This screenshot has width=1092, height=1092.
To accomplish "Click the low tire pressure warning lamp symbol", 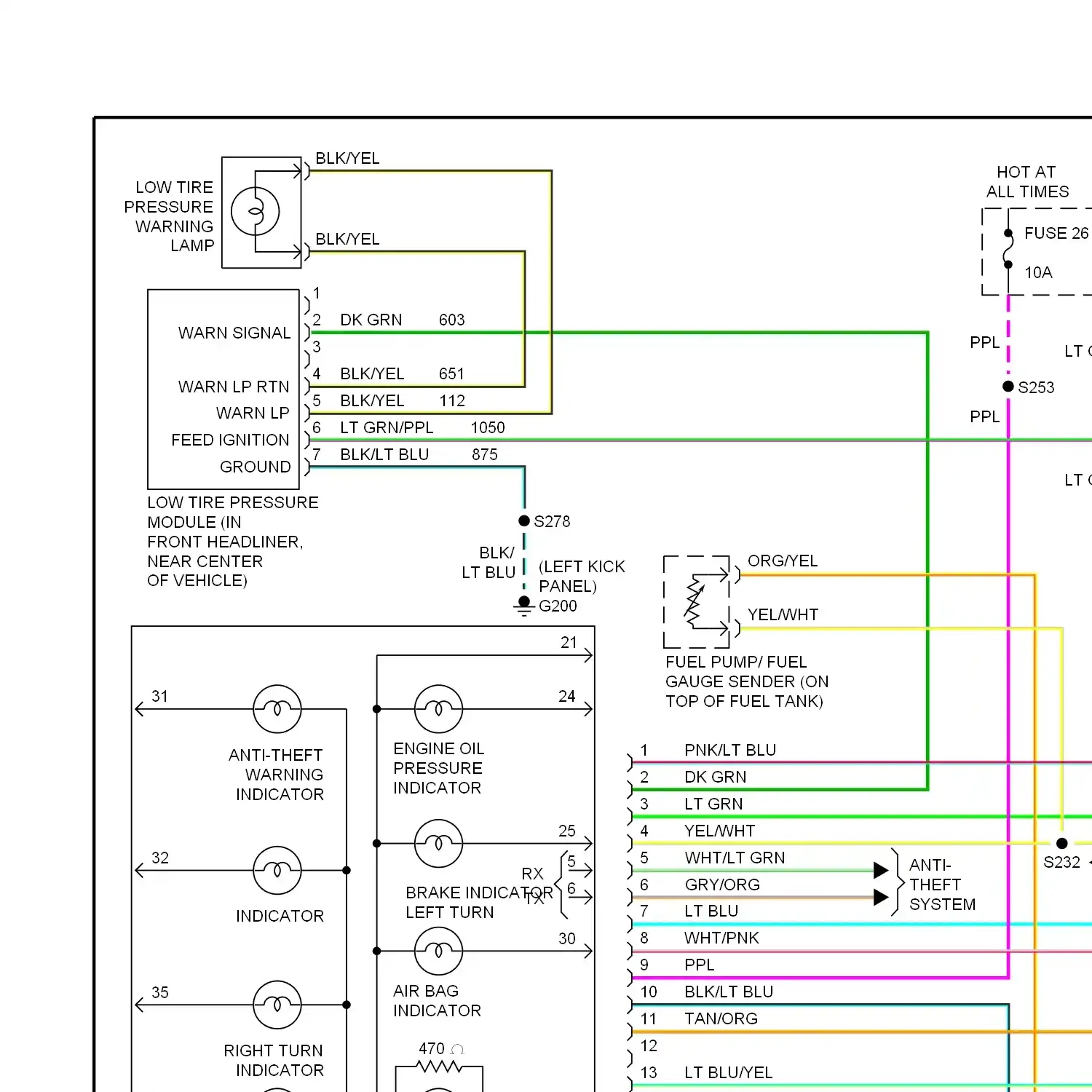I will coord(256,212).
